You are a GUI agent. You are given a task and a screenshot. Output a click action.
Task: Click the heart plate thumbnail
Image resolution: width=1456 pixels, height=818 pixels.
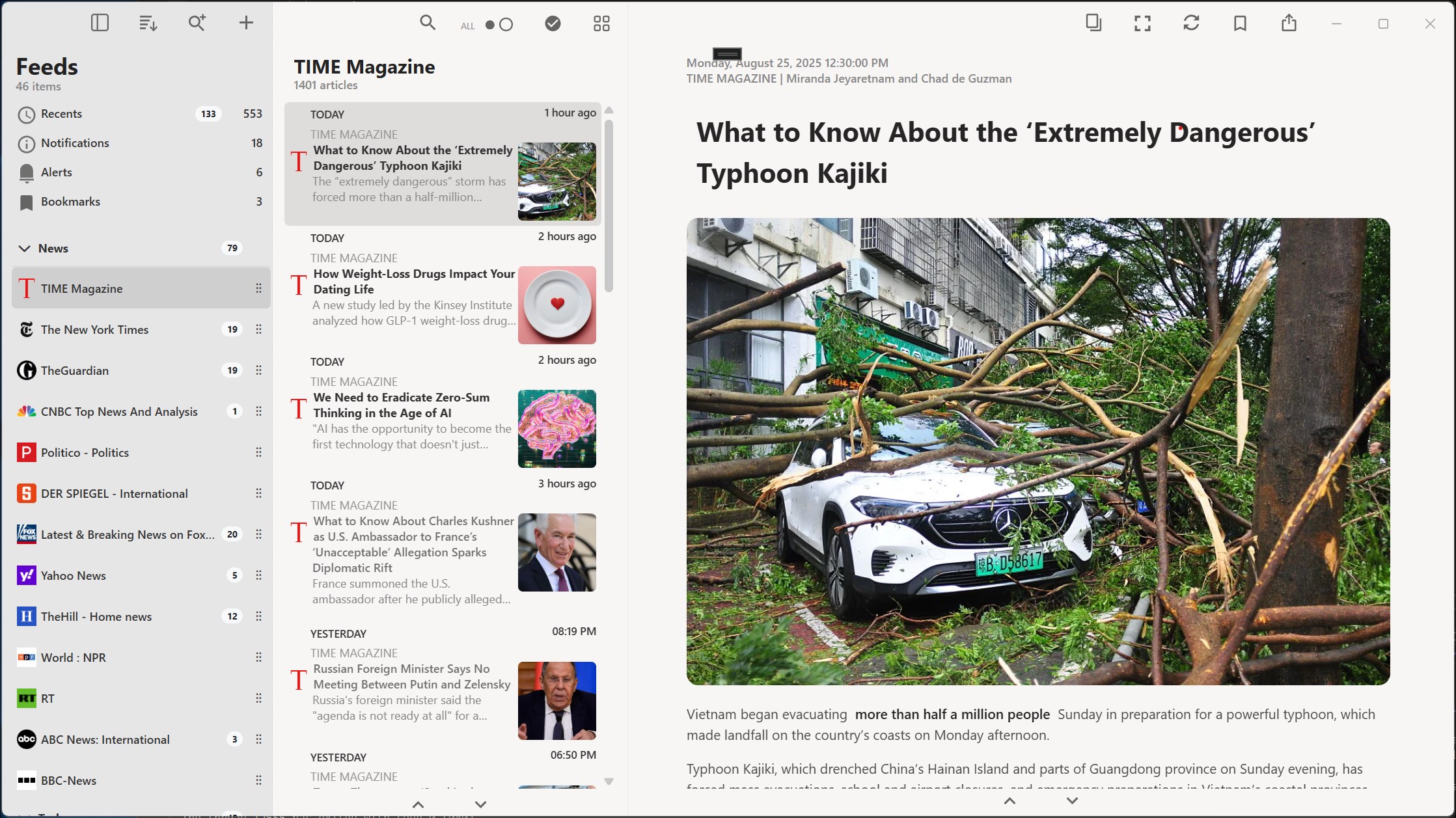coord(557,305)
